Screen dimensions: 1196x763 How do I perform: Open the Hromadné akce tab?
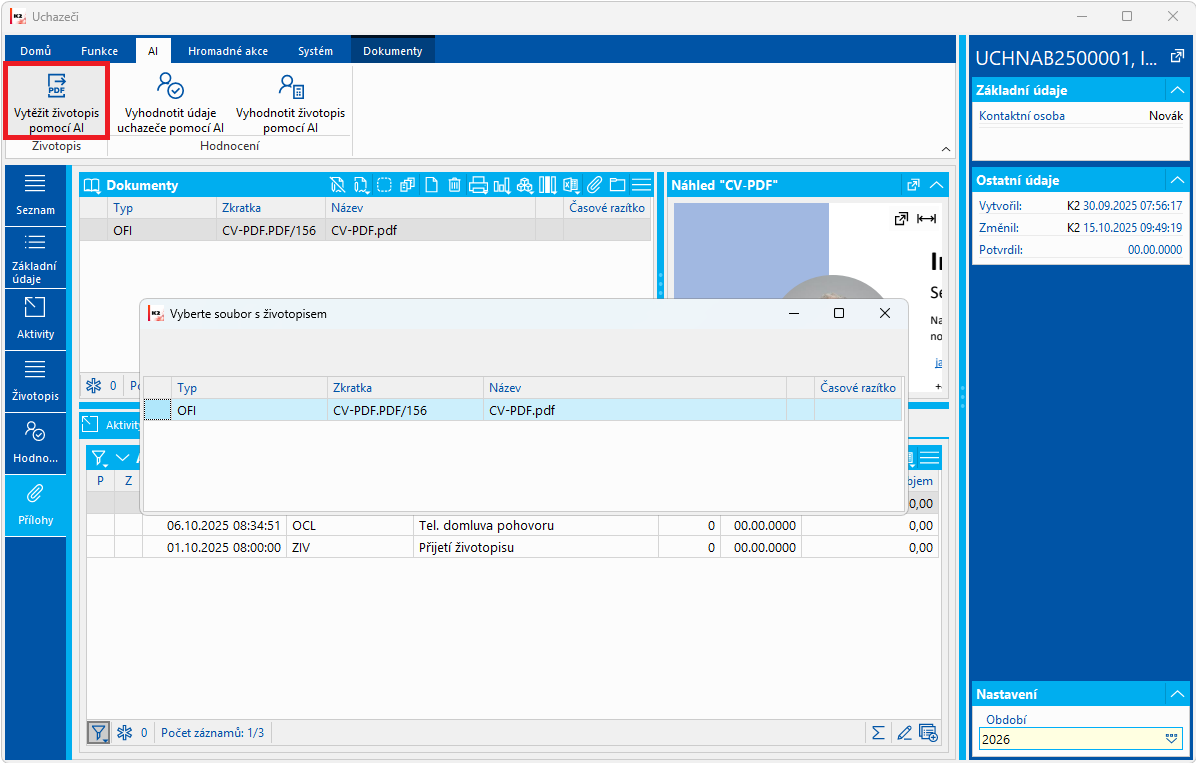coord(228,51)
